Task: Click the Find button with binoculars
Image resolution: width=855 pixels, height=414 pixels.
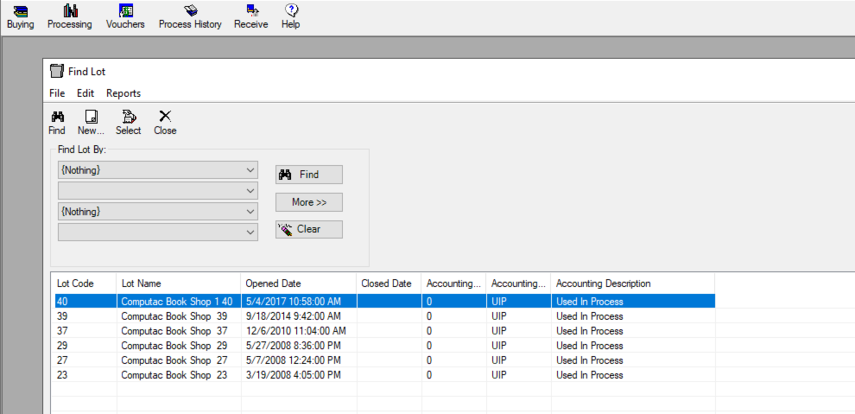Action: click(x=309, y=175)
